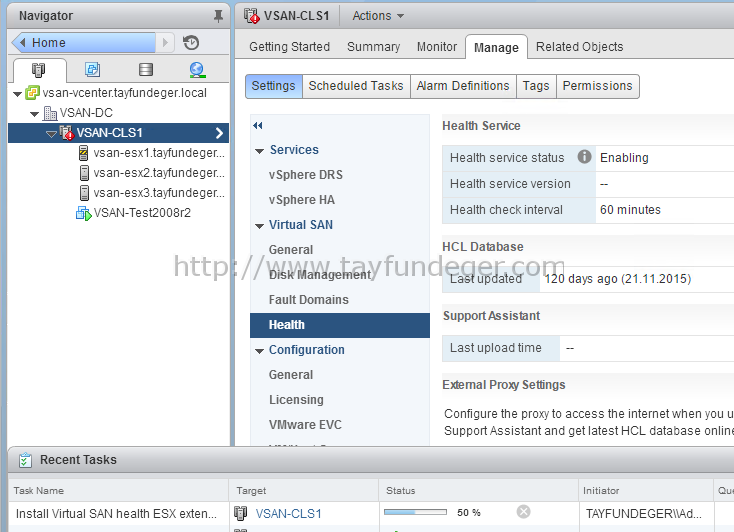Open VMware EVC settings
Viewport: 734px width, 532px height.
[305, 425]
